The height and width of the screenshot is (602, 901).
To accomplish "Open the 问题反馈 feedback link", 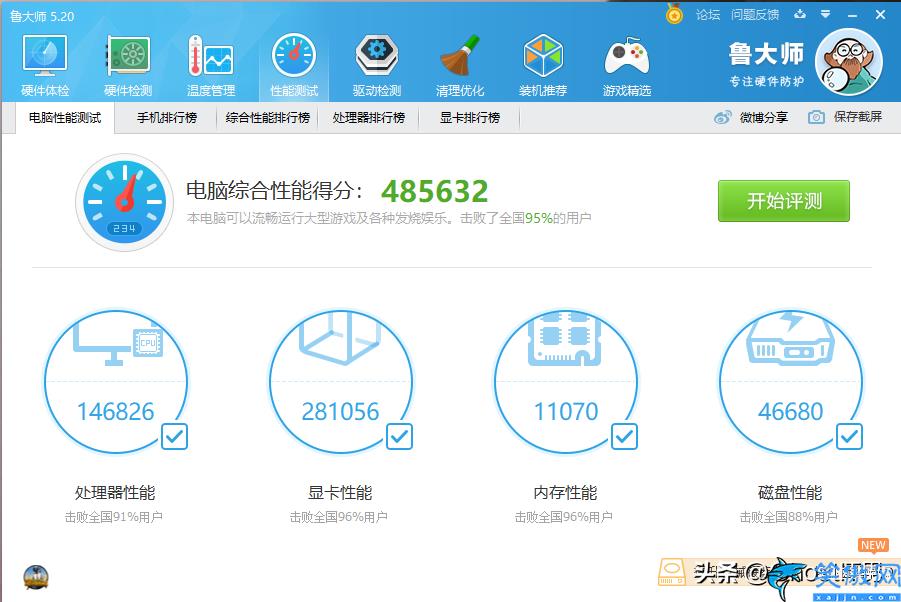I will pyautogui.click(x=754, y=15).
